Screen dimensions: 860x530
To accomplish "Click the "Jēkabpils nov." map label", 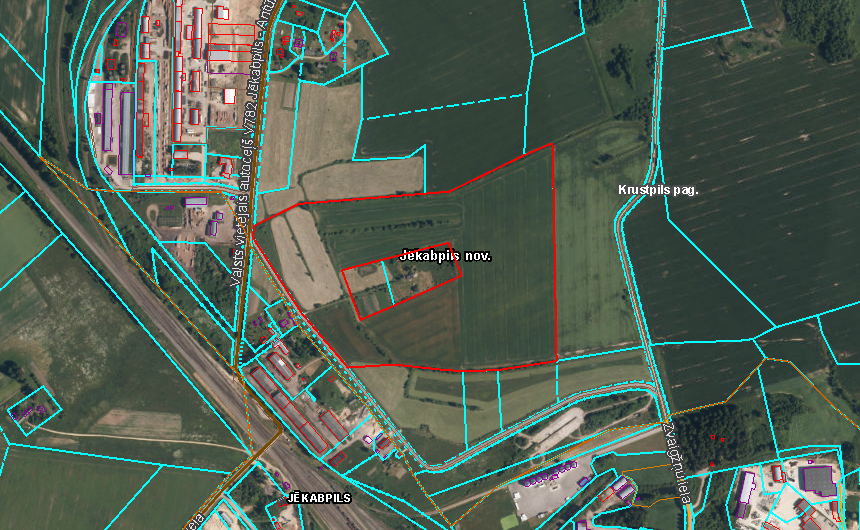I will (x=445, y=256).
